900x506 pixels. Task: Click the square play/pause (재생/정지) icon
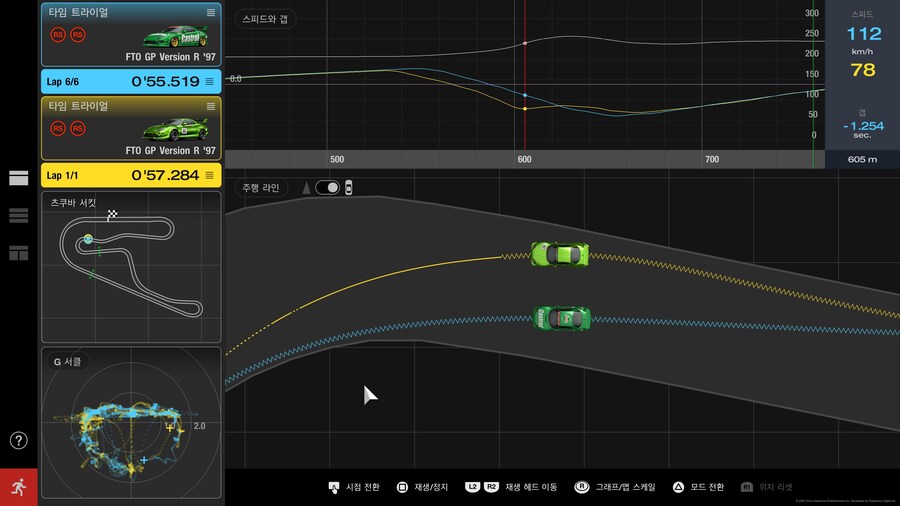[x=402, y=487]
